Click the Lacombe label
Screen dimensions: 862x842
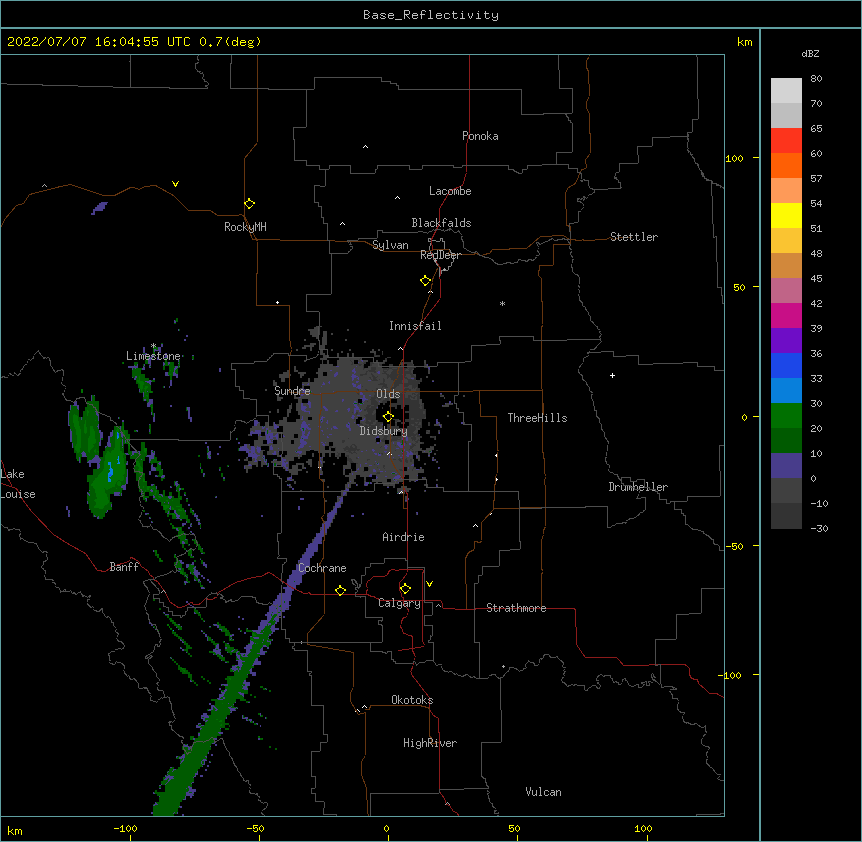[x=450, y=191]
